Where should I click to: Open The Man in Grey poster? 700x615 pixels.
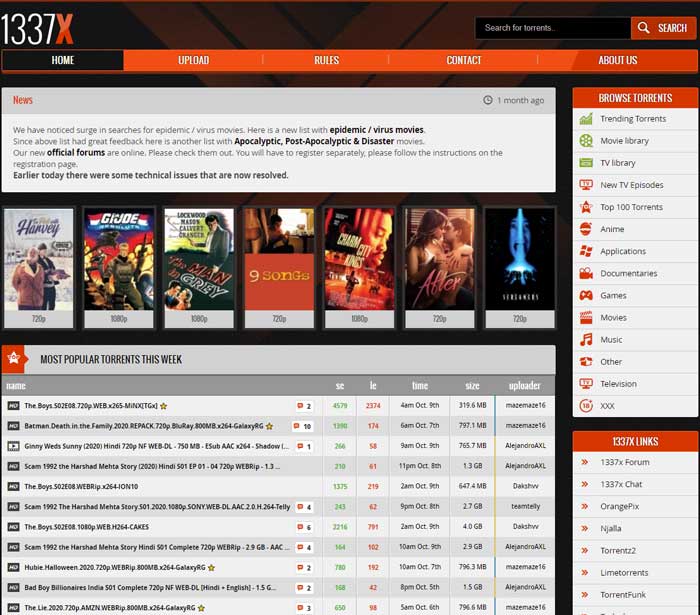[199, 259]
